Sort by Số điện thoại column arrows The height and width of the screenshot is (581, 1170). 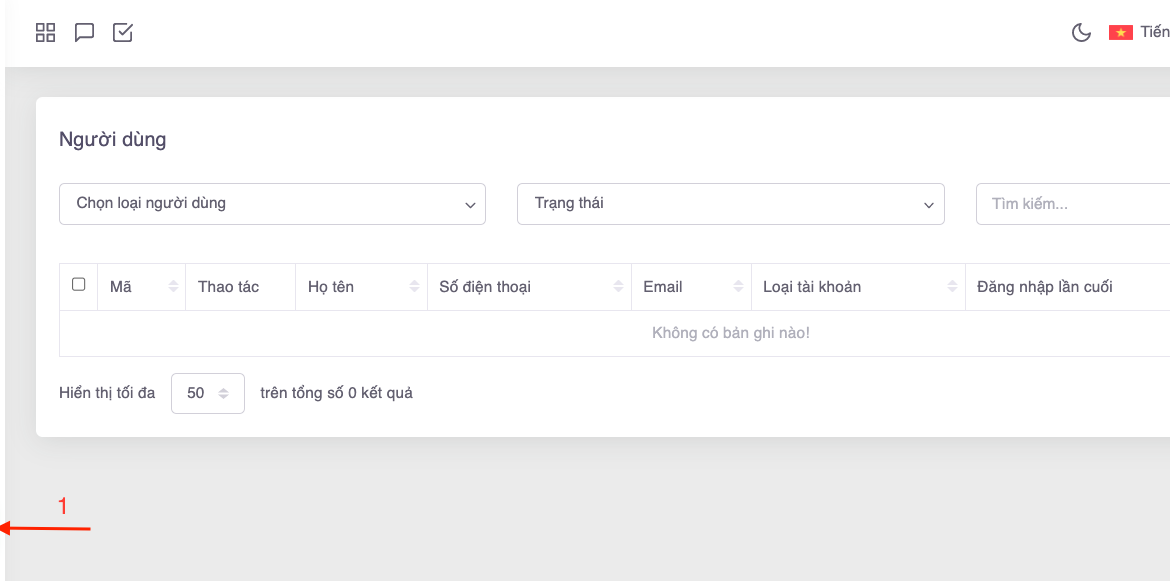click(619, 287)
